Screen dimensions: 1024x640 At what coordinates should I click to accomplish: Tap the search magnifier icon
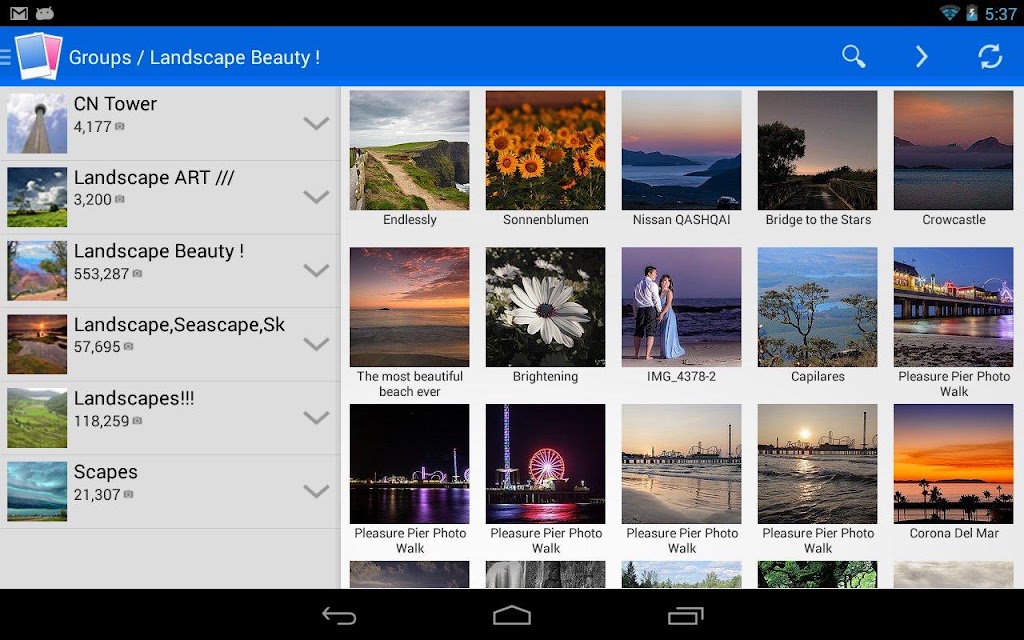(x=853, y=57)
